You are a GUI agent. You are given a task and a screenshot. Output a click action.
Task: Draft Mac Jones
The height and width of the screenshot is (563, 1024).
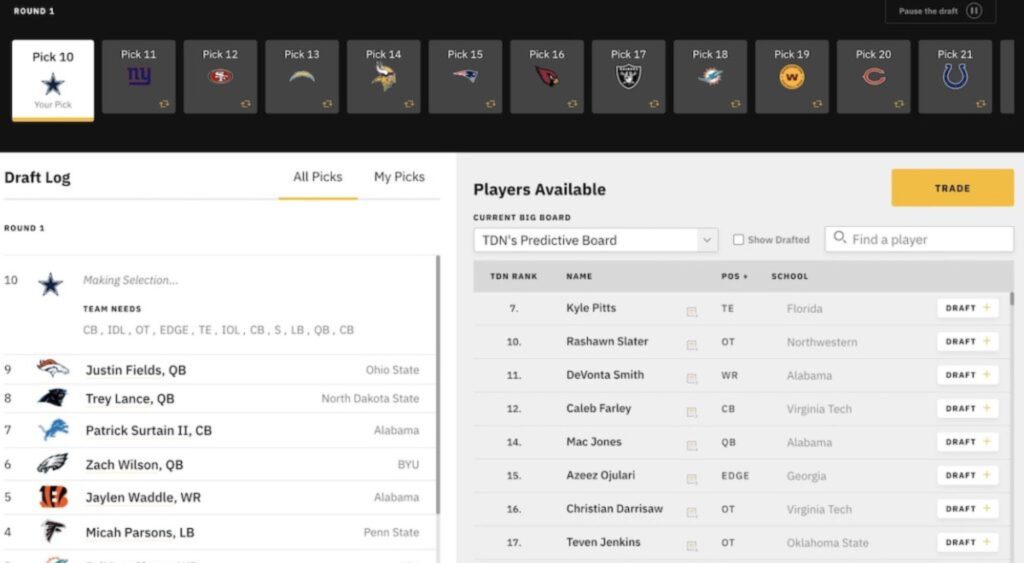pyautogui.click(x=967, y=442)
